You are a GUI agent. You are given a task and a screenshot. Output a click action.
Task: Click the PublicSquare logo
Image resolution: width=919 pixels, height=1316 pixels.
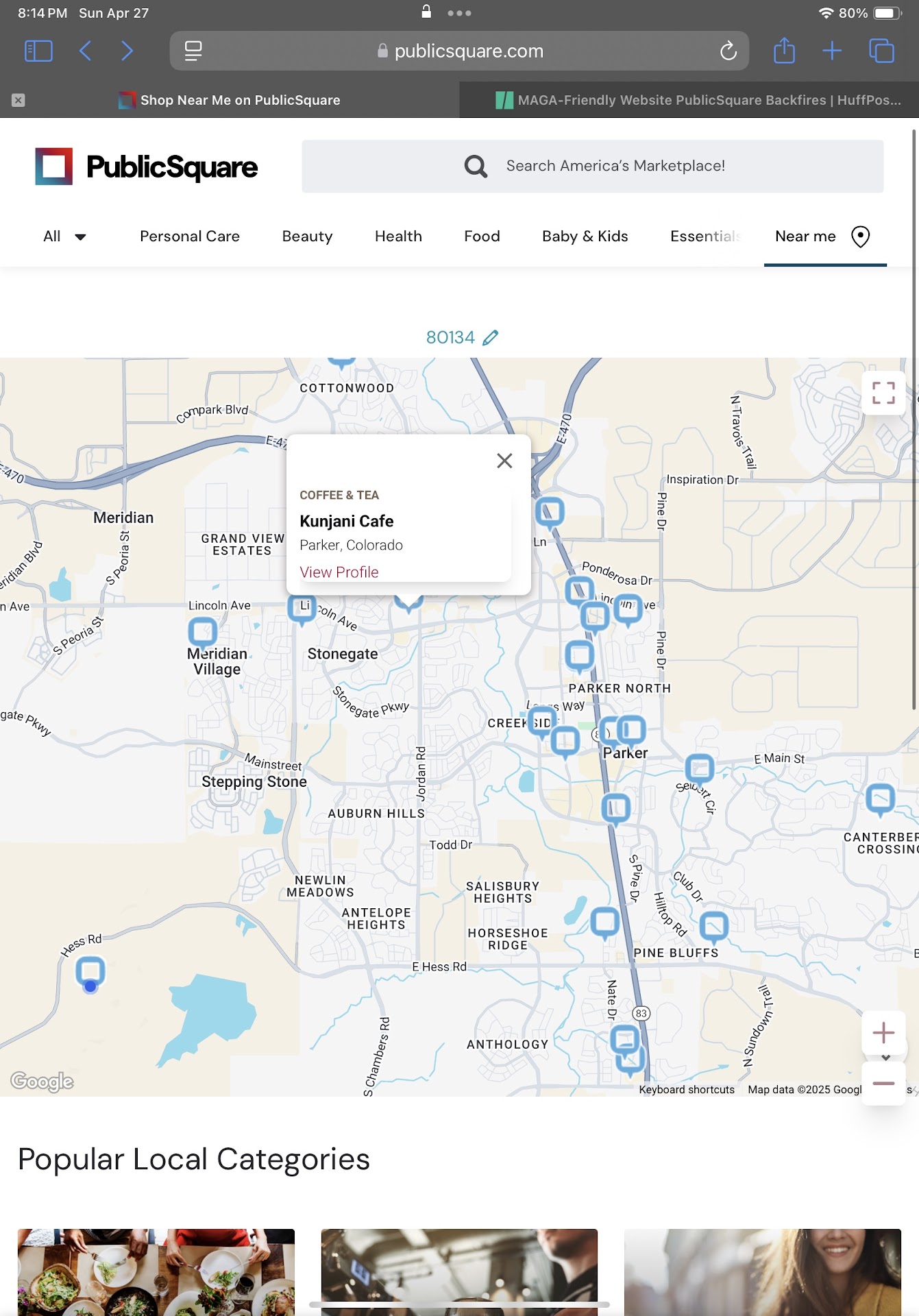point(147,167)
